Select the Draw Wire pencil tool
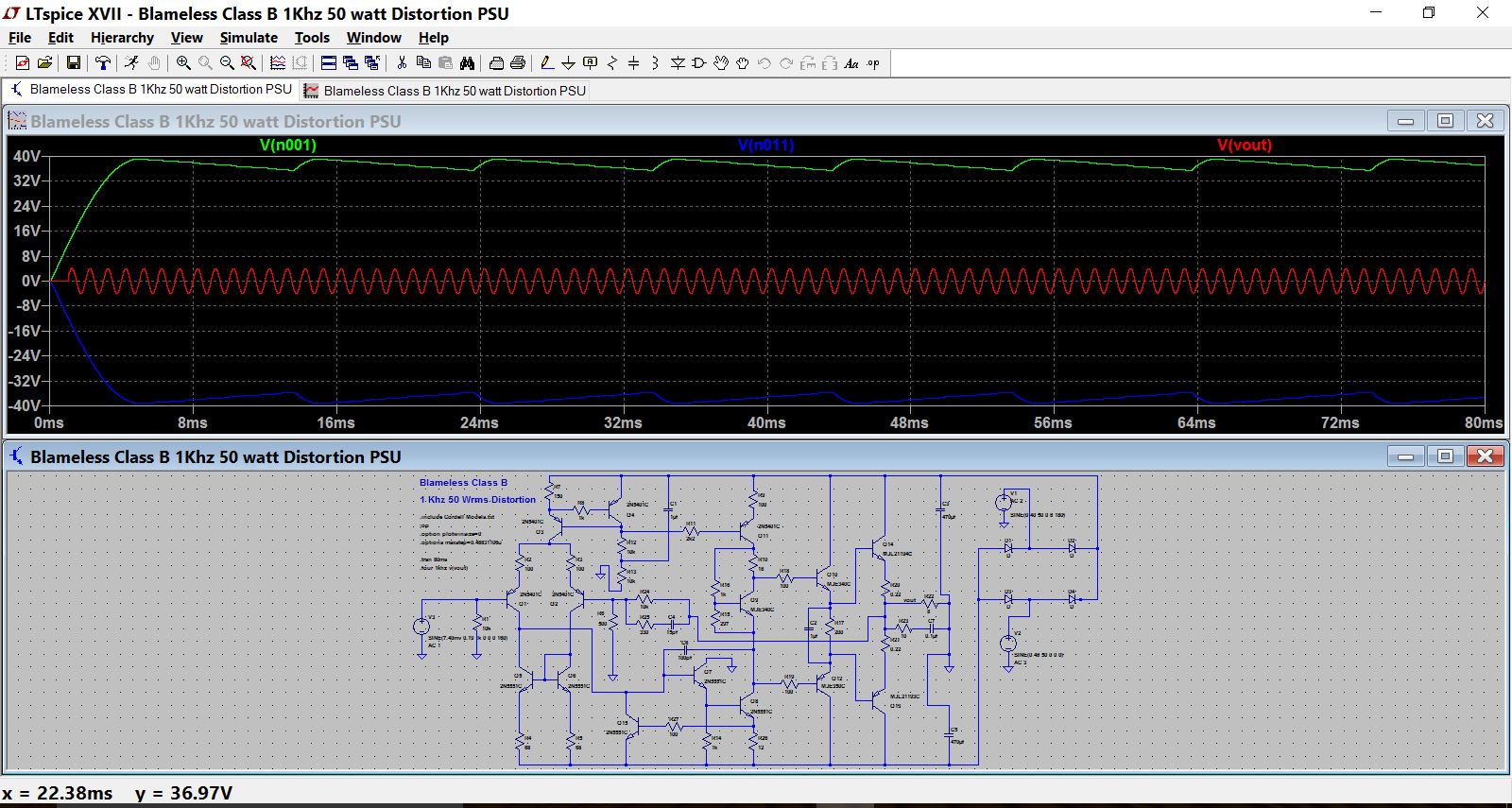 [x=546, y=63]
